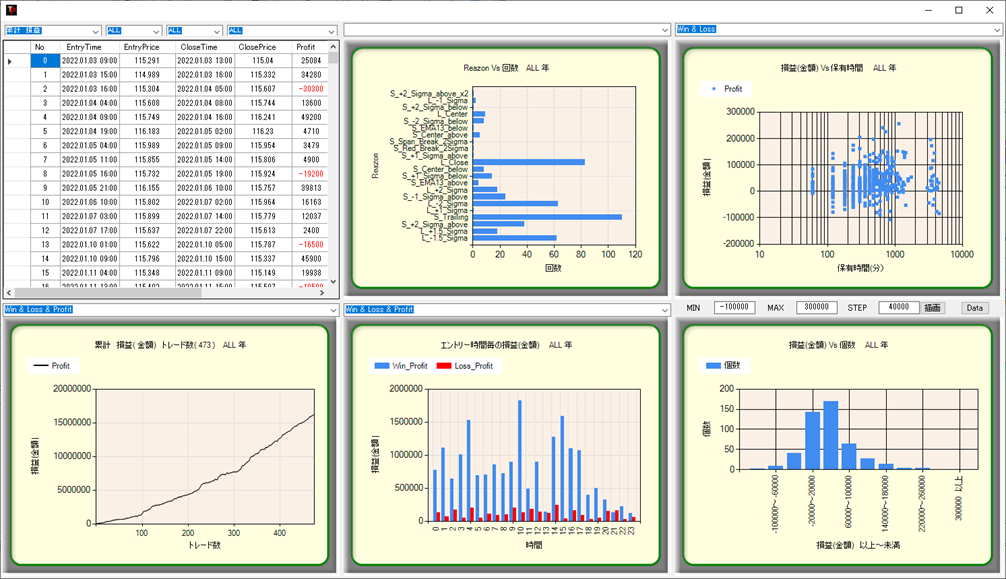Image resolution: width=1006 pixels, height=579 pixels.
Task: Click the left arrow on the table's horizontal scrollbar
Action: pos(10,293)
